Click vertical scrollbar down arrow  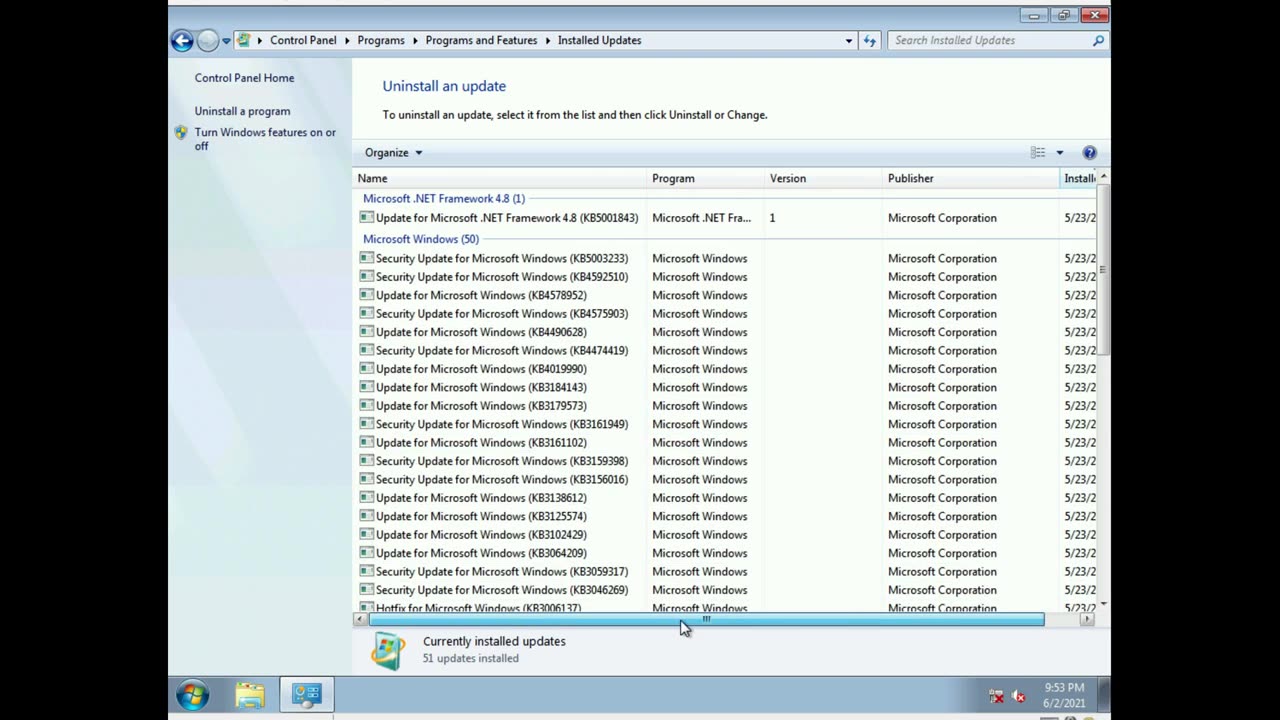coord(1103,605)
